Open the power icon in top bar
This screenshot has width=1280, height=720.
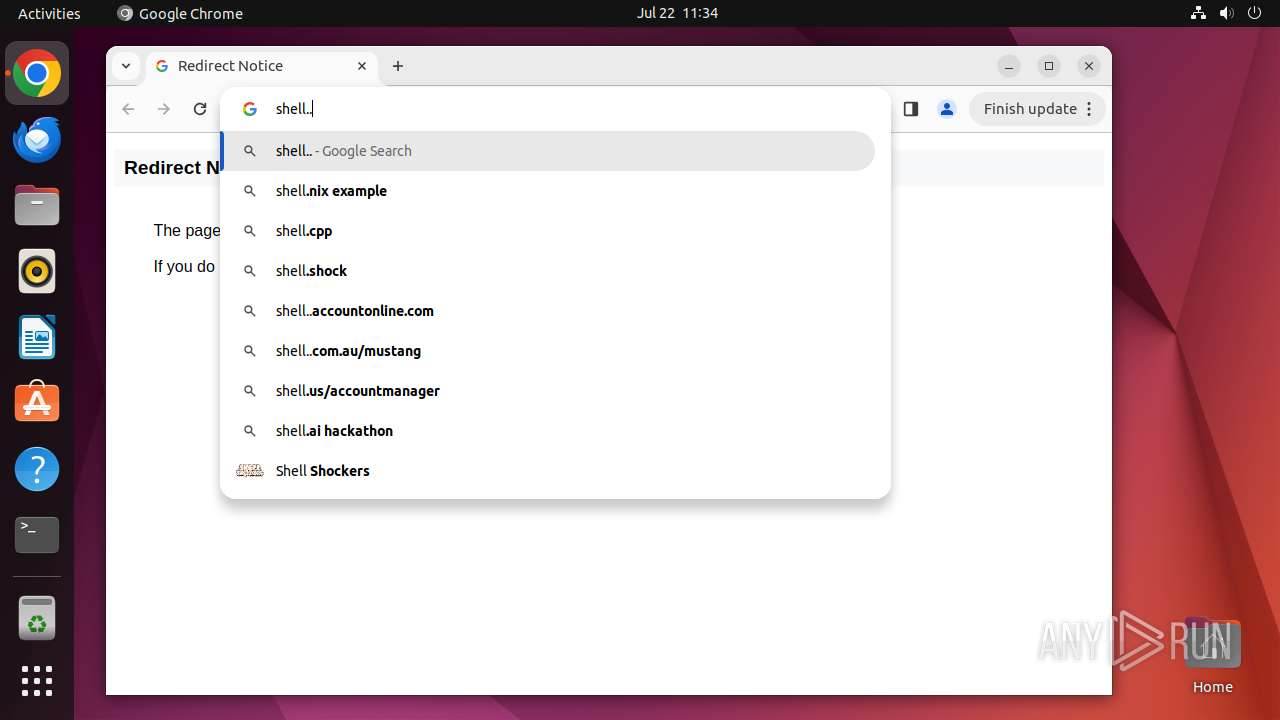click(1255, 13)
